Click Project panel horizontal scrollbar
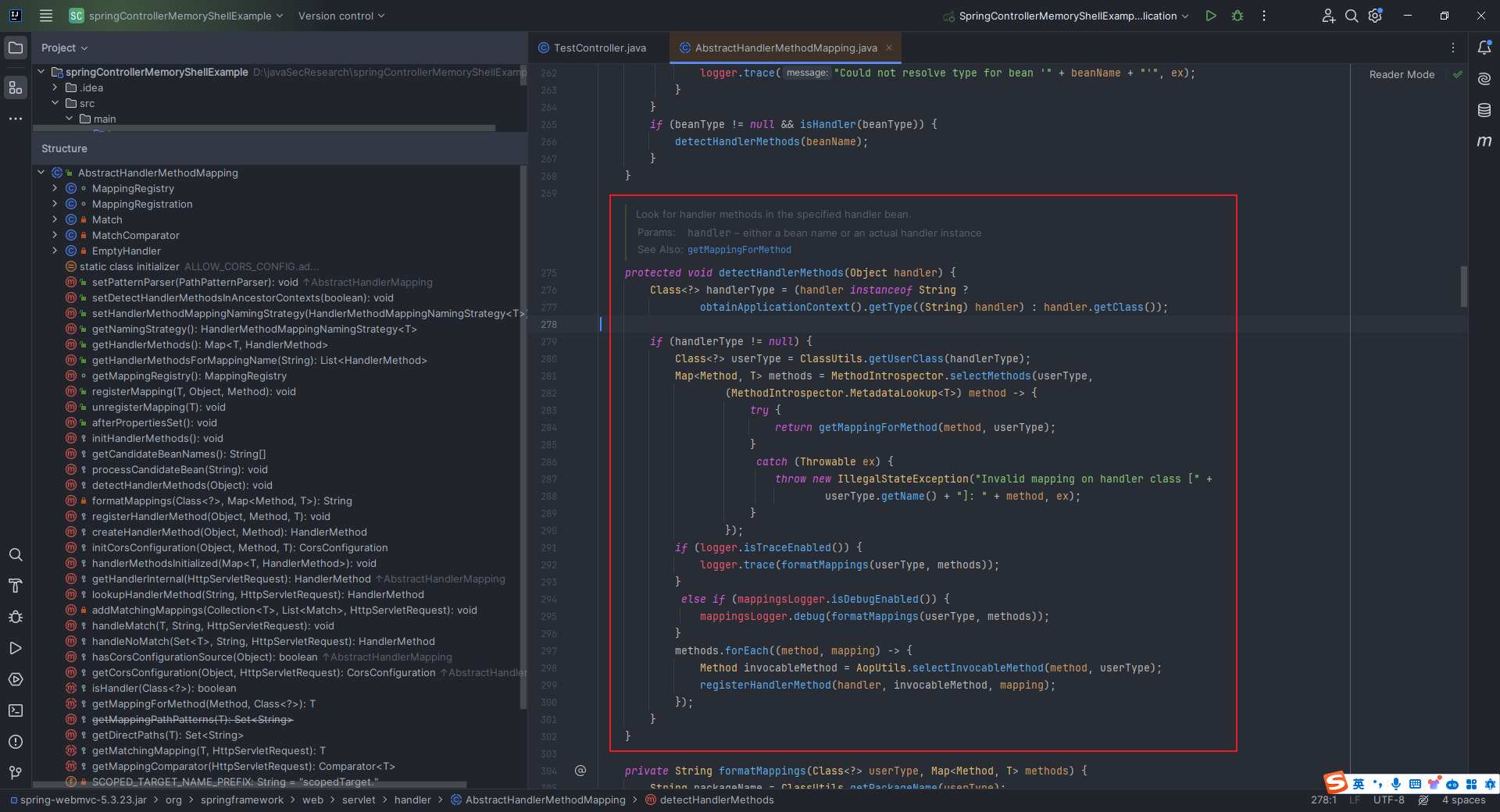Image resolution: width=1500 pixels, height=812 pixels. click(x=264, y=128)
